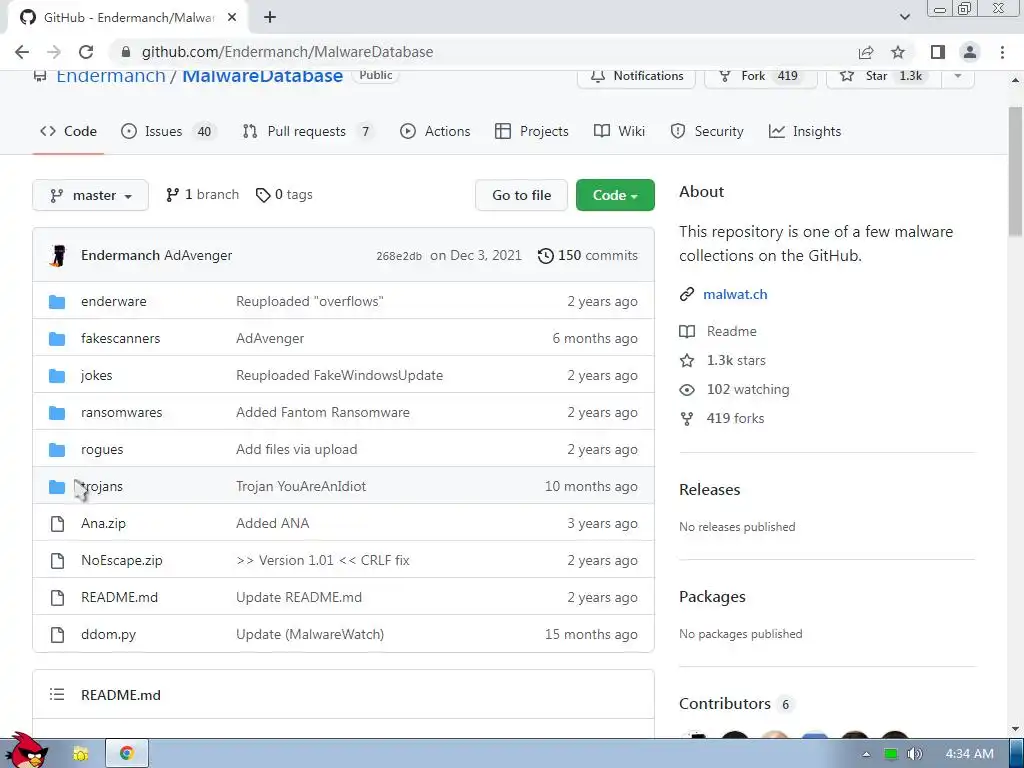Open the trojans folder
The height and width of the screenshot is (768, 1024).
pyautogui.click(x=102, y=487)
